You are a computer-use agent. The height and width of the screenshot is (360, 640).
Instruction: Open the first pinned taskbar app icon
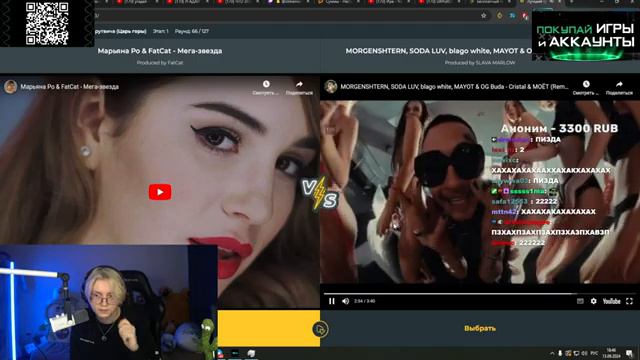(221, 353)
